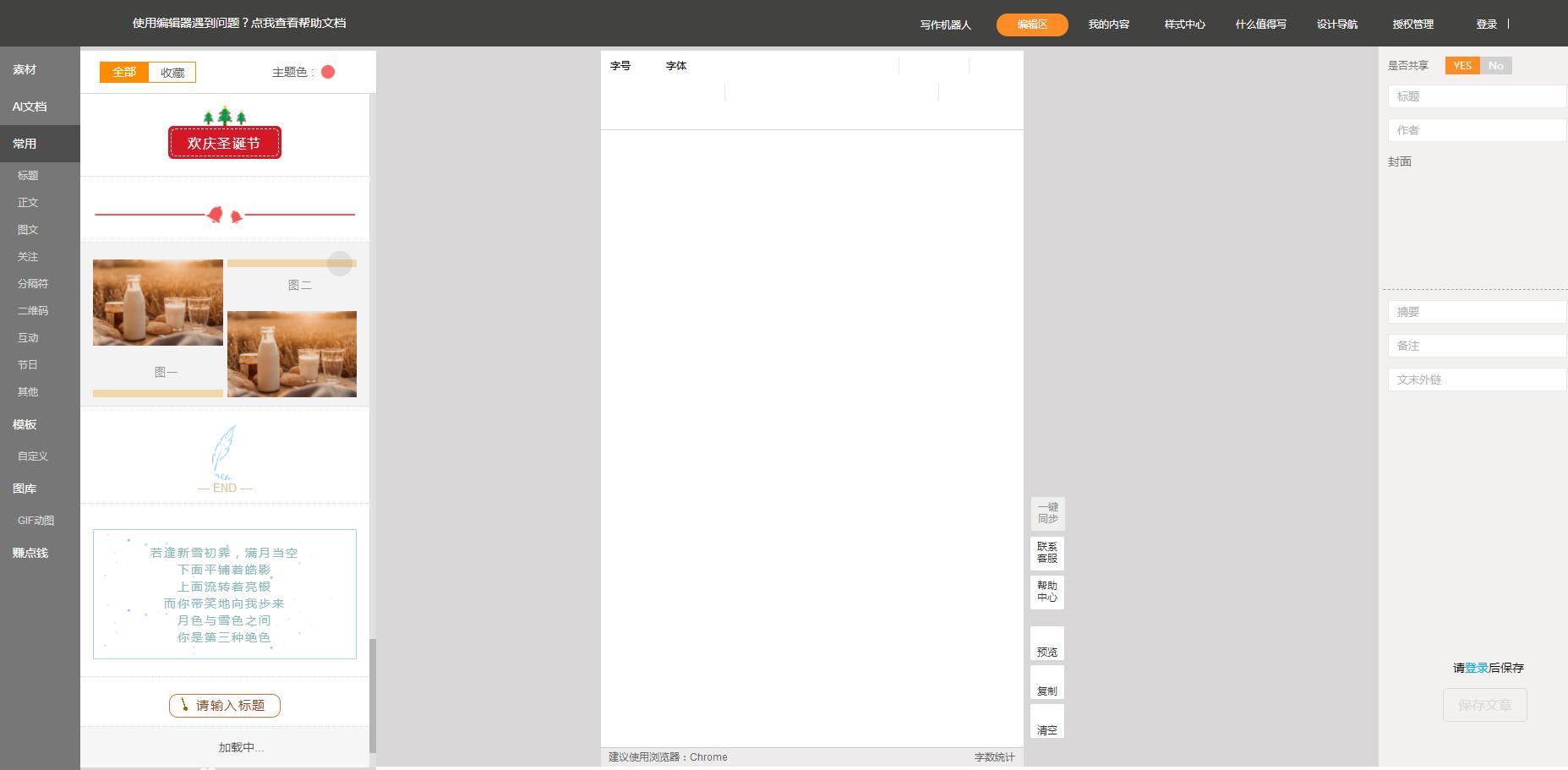The width and height of the screenshot is (1568, 770).
Task: Navigate to 设计导航
Action: tap(1337, 25)
